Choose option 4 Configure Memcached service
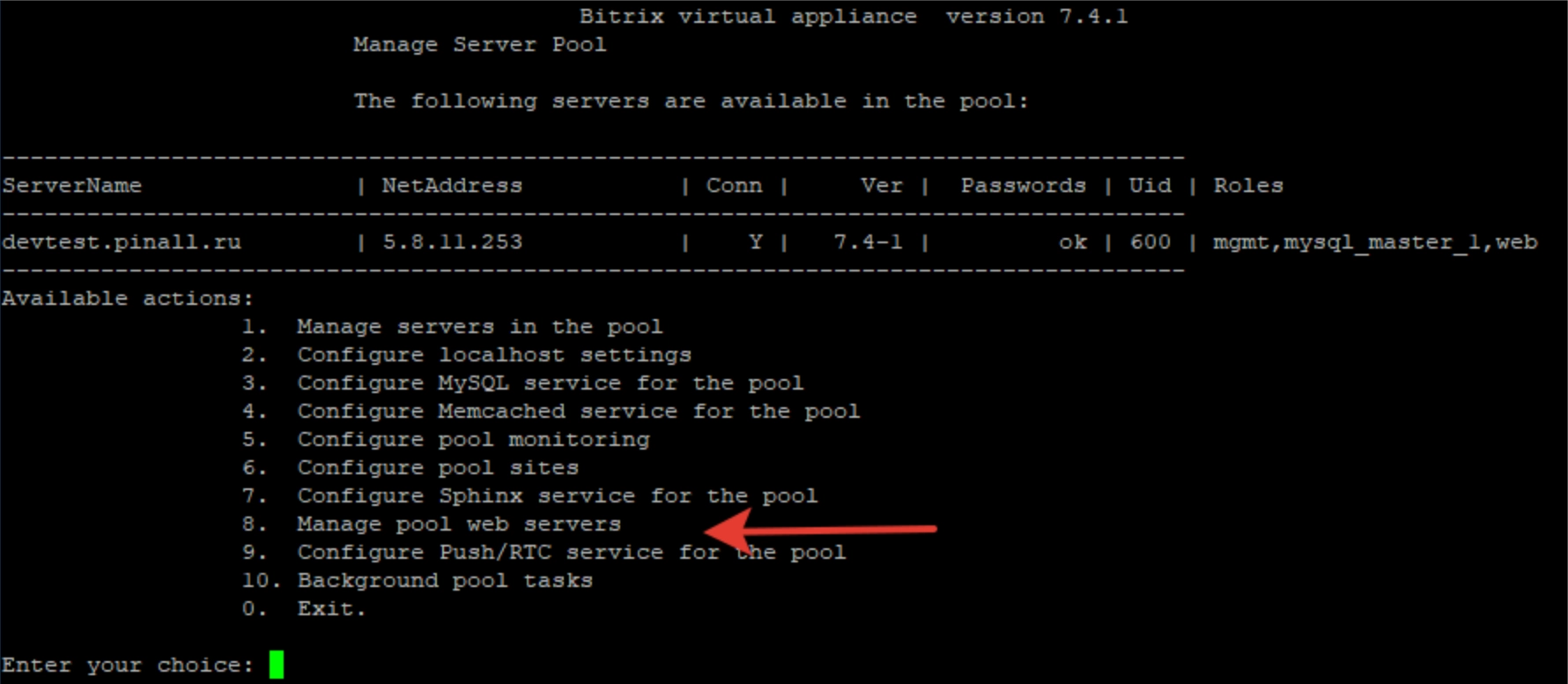This screenshot has height=684, width=1568. 551,412
